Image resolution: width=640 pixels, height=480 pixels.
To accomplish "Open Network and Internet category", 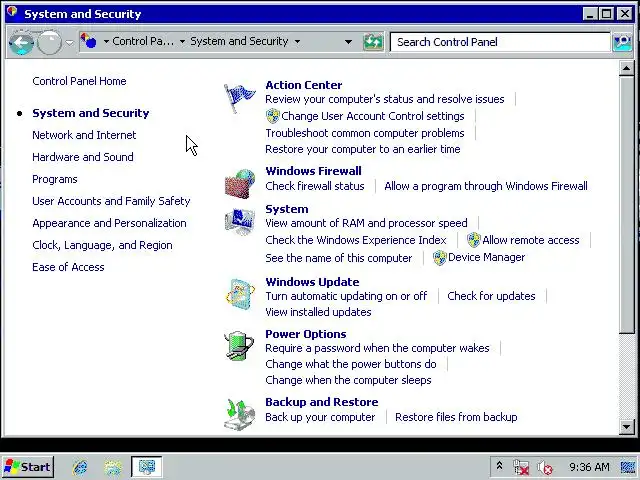I will click(x=84, y=135).
